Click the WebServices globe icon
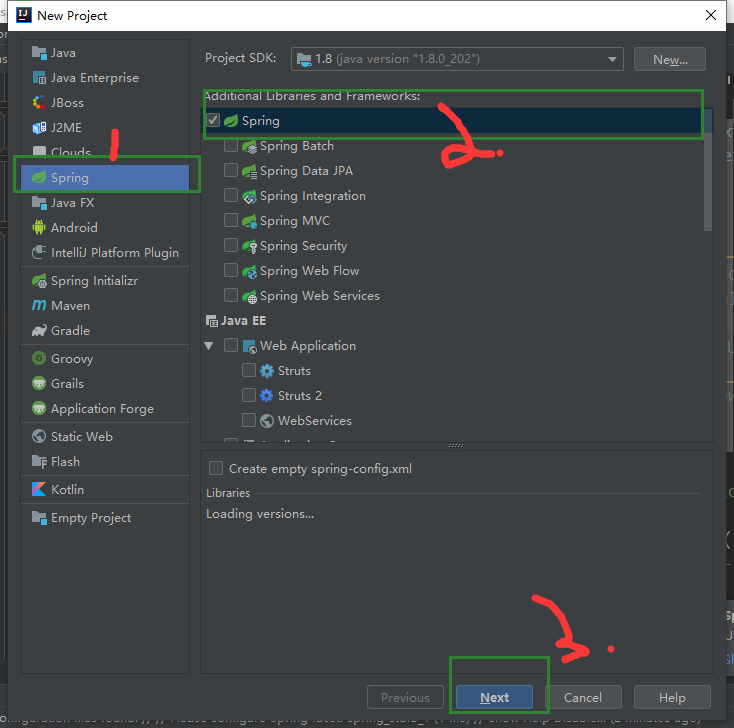The width and height of the screenshot is (734, 728). click(267, 421)
